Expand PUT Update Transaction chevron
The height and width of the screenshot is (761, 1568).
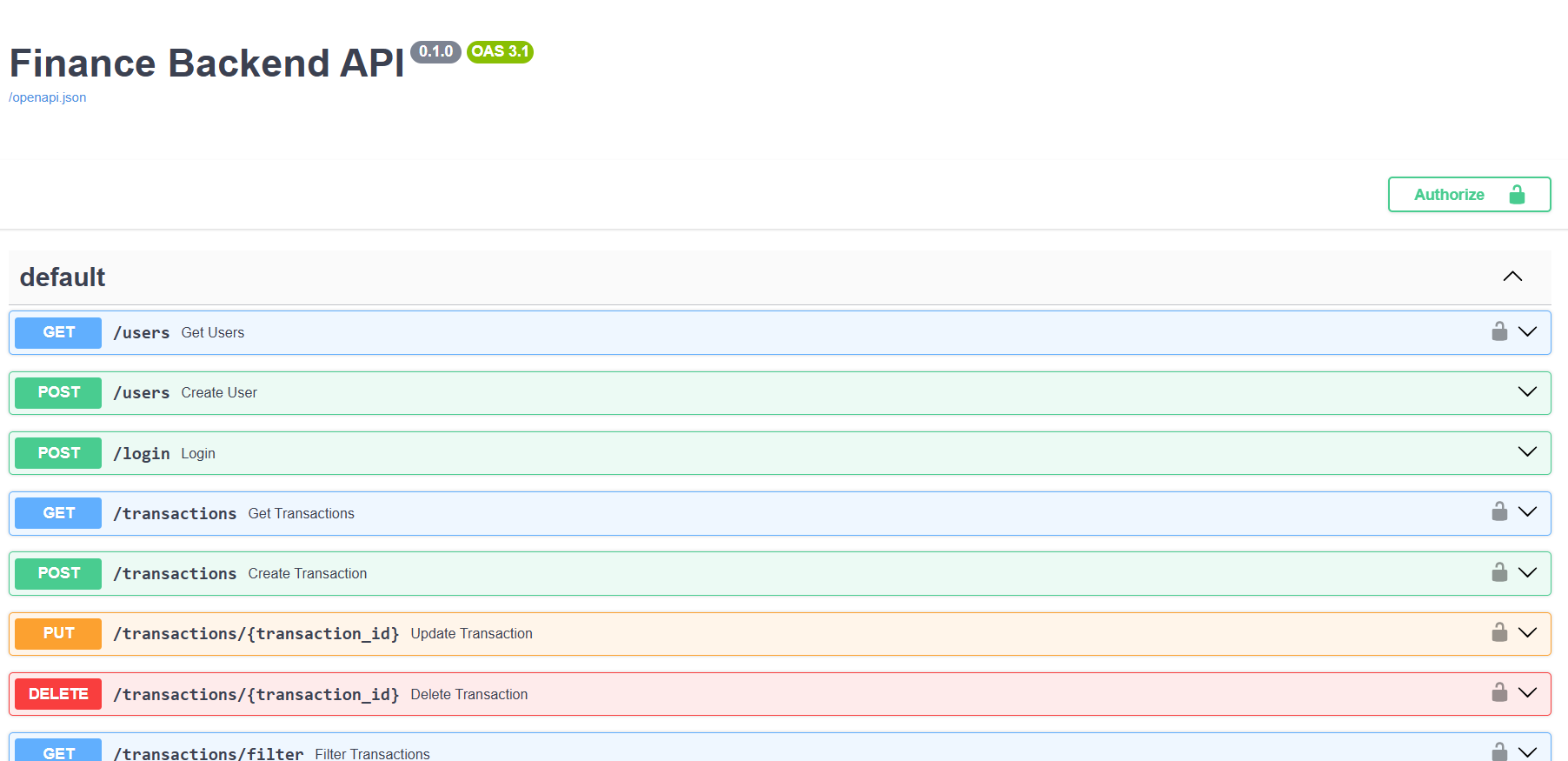(1527, 632)
